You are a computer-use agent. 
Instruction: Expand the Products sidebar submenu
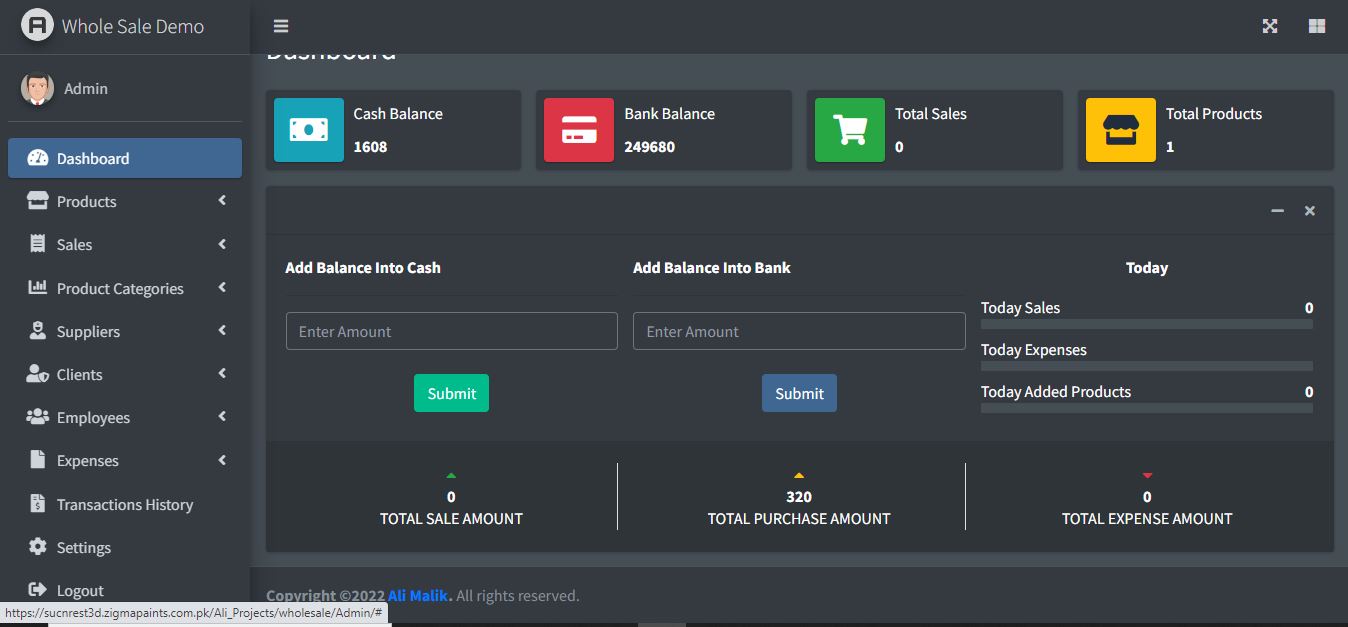(x=124, y=201)
